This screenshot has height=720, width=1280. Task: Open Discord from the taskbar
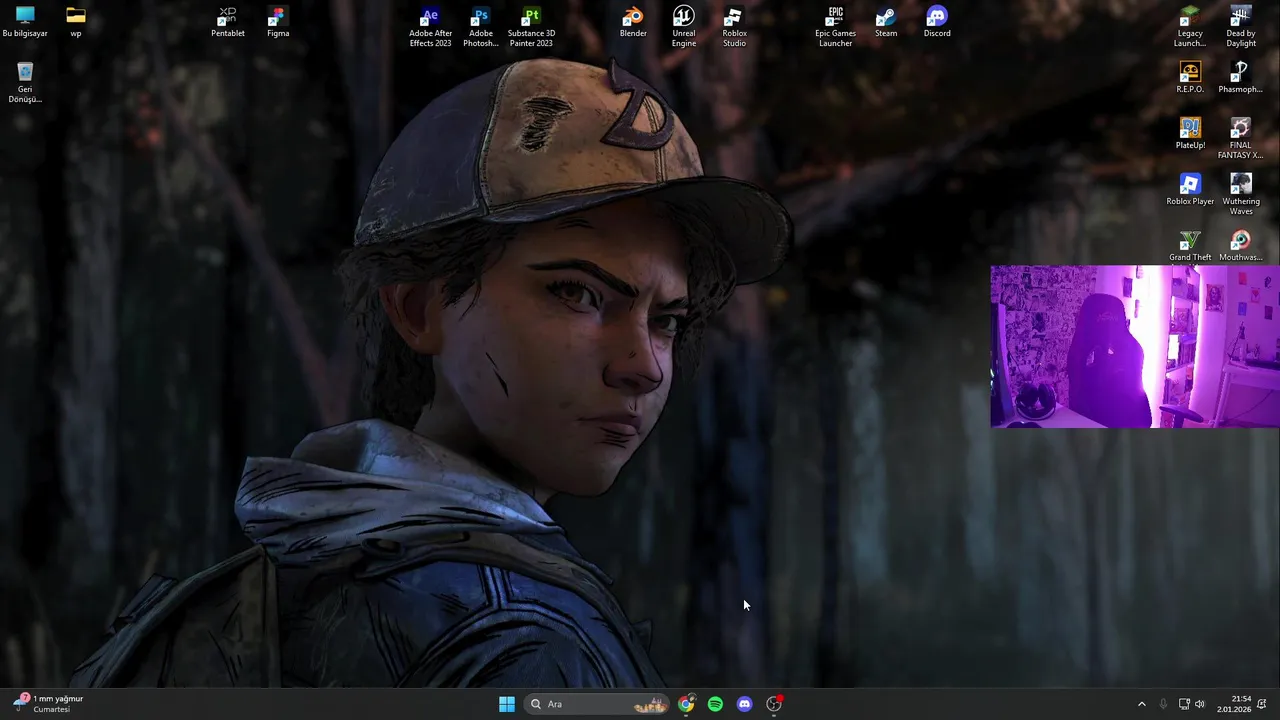pyautogui.click(x=744, y=704)
